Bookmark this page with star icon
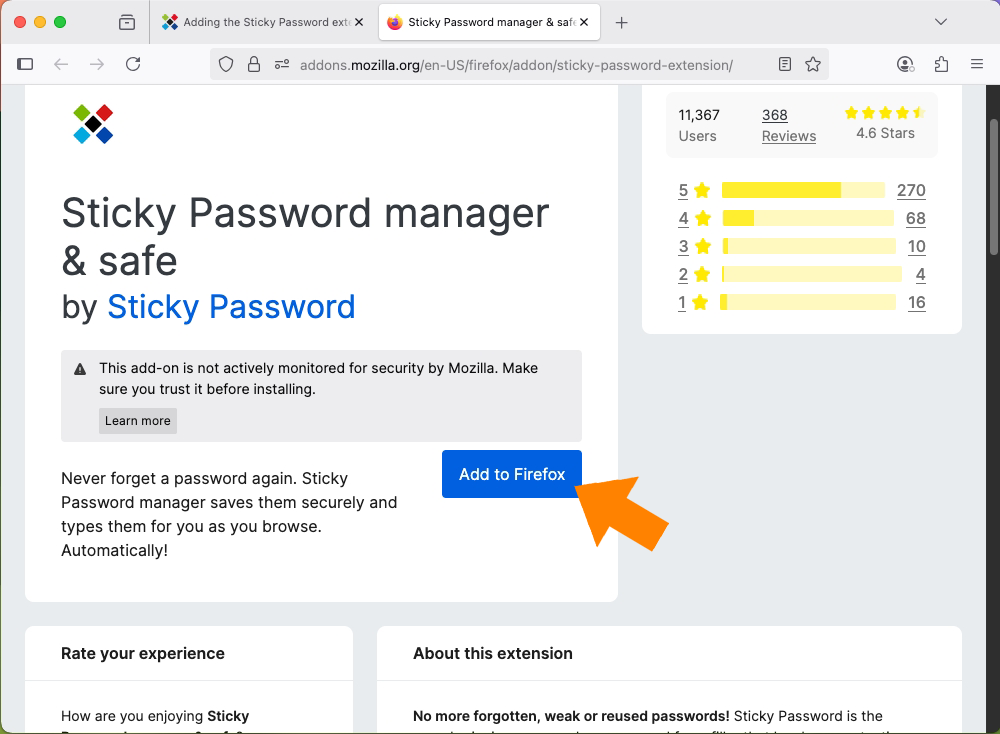Image resolution: width=1000 pixels, height=734 pixels. coord(813,64)
